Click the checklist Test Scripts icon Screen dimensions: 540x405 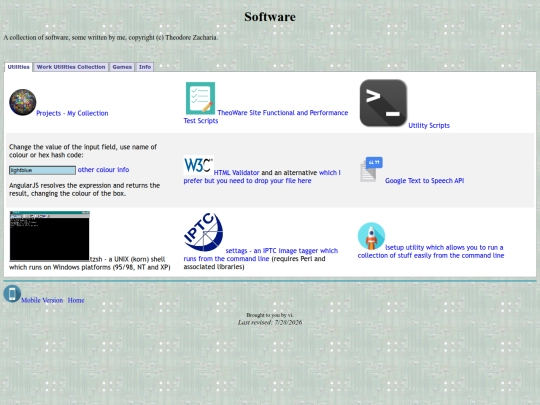coord(200,98)
